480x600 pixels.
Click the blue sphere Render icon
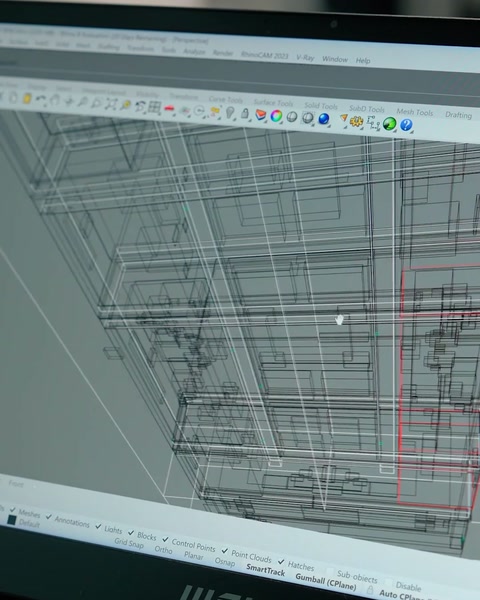324,119
